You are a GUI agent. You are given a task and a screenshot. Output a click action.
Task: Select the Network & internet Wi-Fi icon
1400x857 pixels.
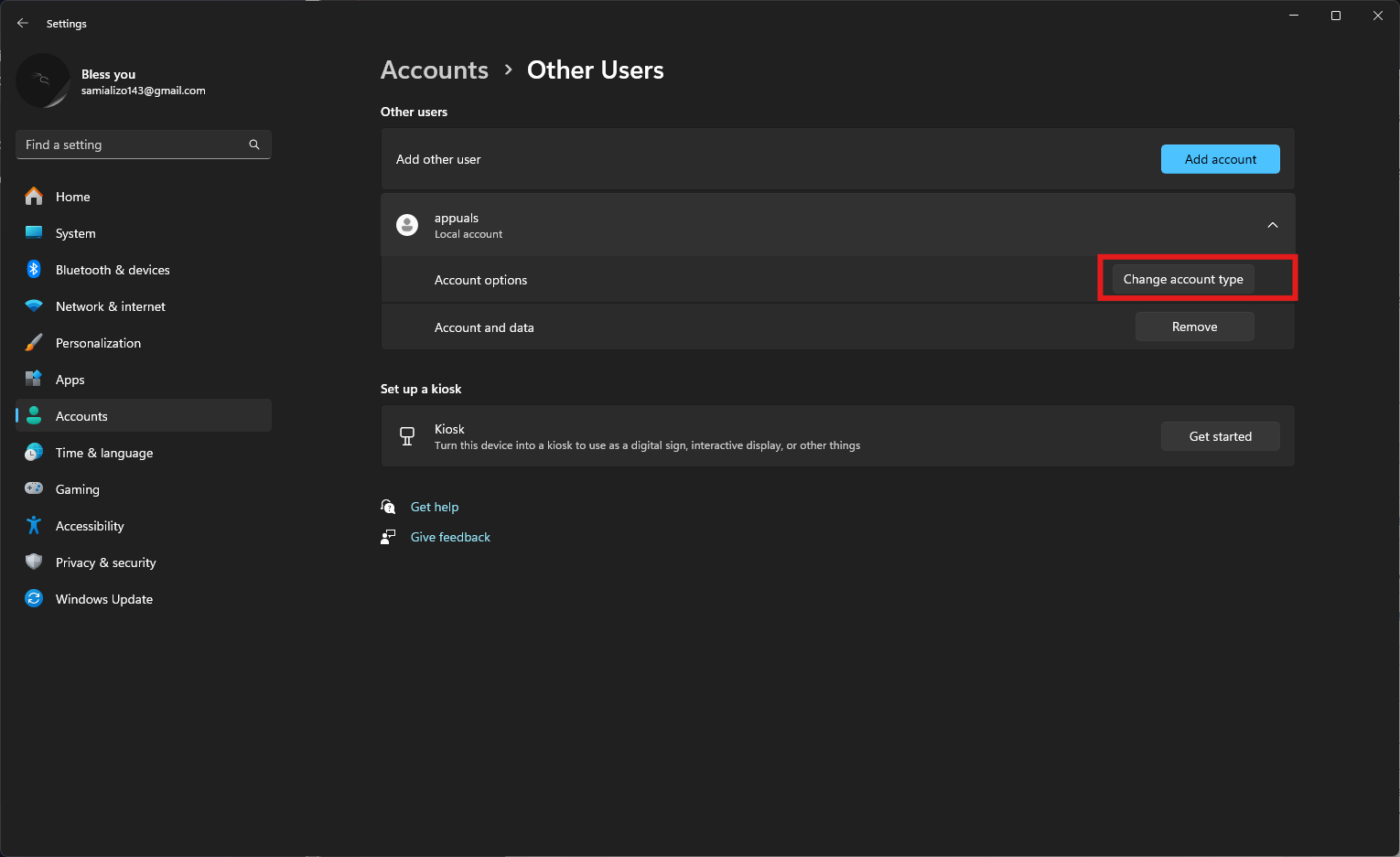coord(34,306)
